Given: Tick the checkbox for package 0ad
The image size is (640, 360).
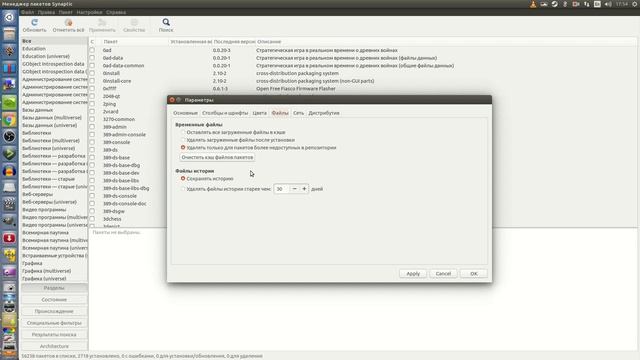Looking at the screenshot, I should (92, 50).
